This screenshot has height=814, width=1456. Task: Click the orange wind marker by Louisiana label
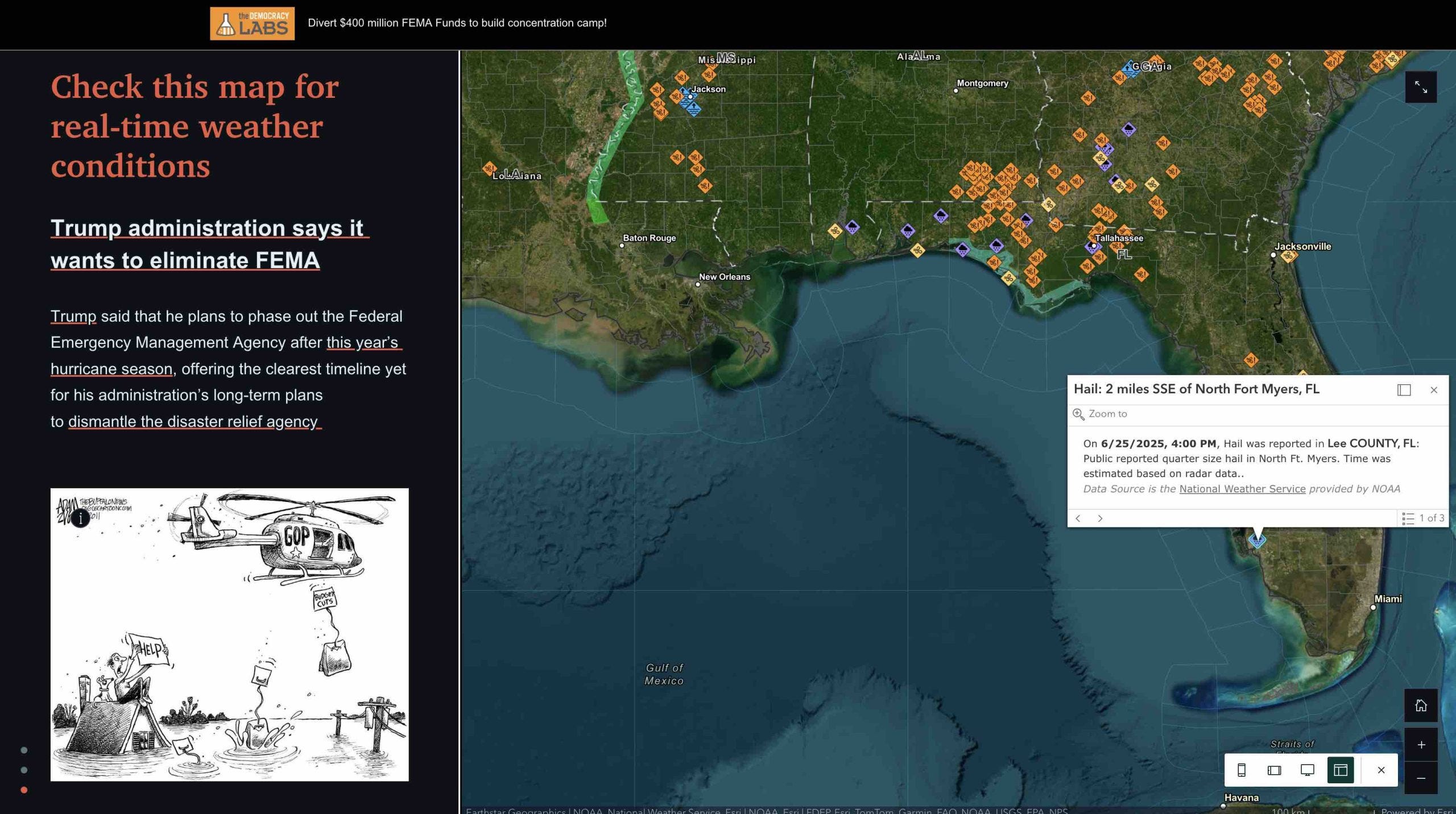tap(489, 168)
